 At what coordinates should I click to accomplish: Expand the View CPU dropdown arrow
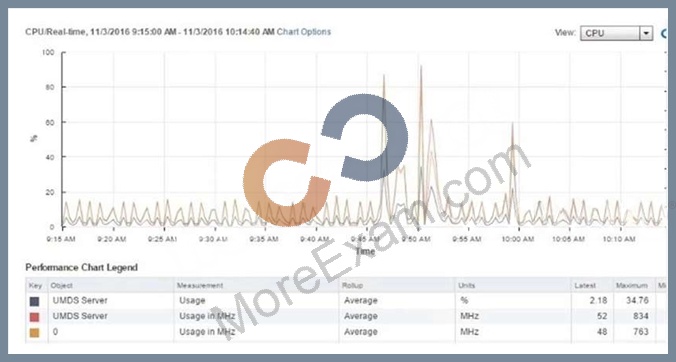646,33
